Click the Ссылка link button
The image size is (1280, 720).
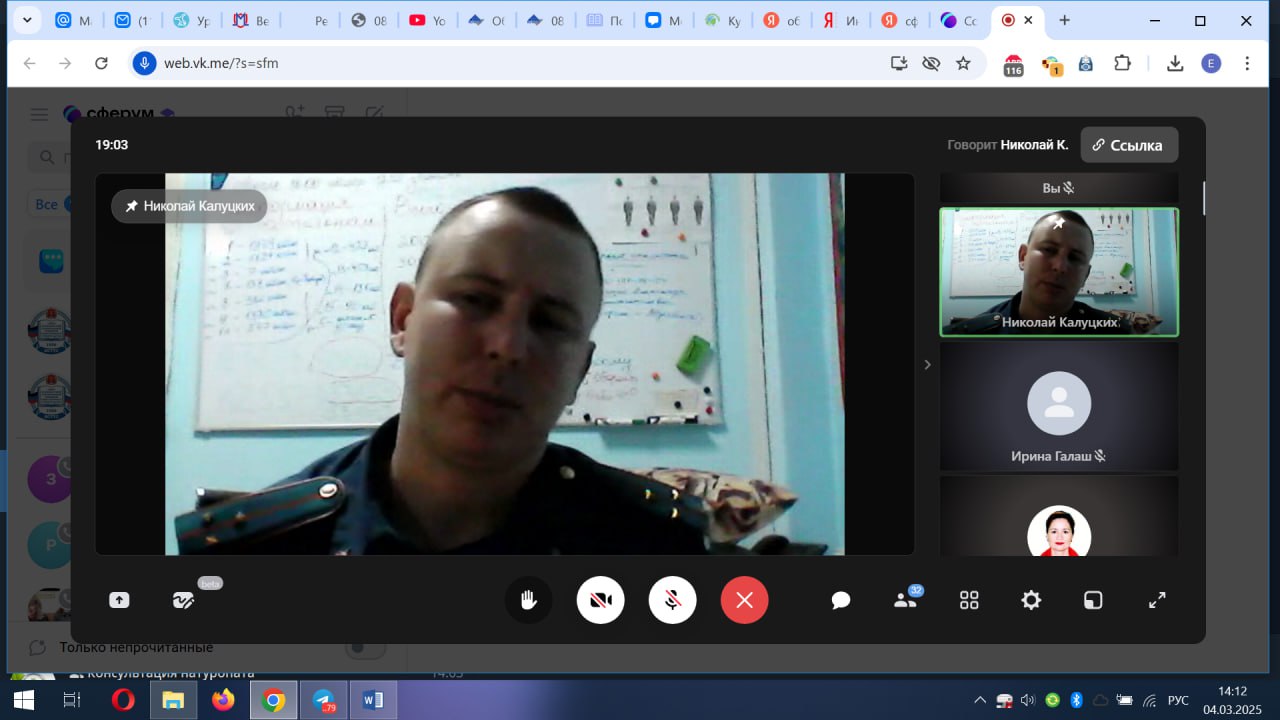coord(1128,145)
